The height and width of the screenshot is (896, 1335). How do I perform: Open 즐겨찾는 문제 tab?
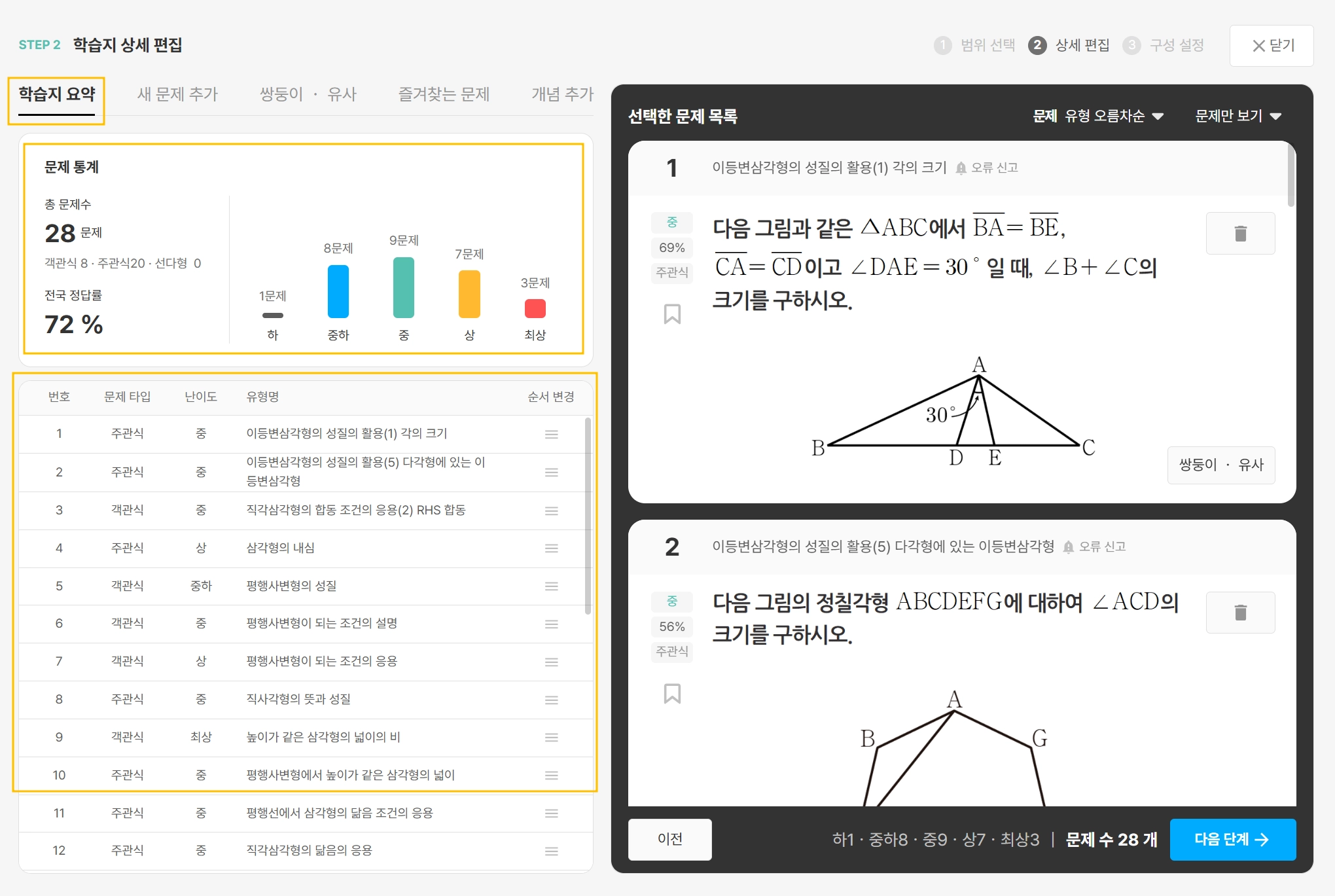[444, 94]
